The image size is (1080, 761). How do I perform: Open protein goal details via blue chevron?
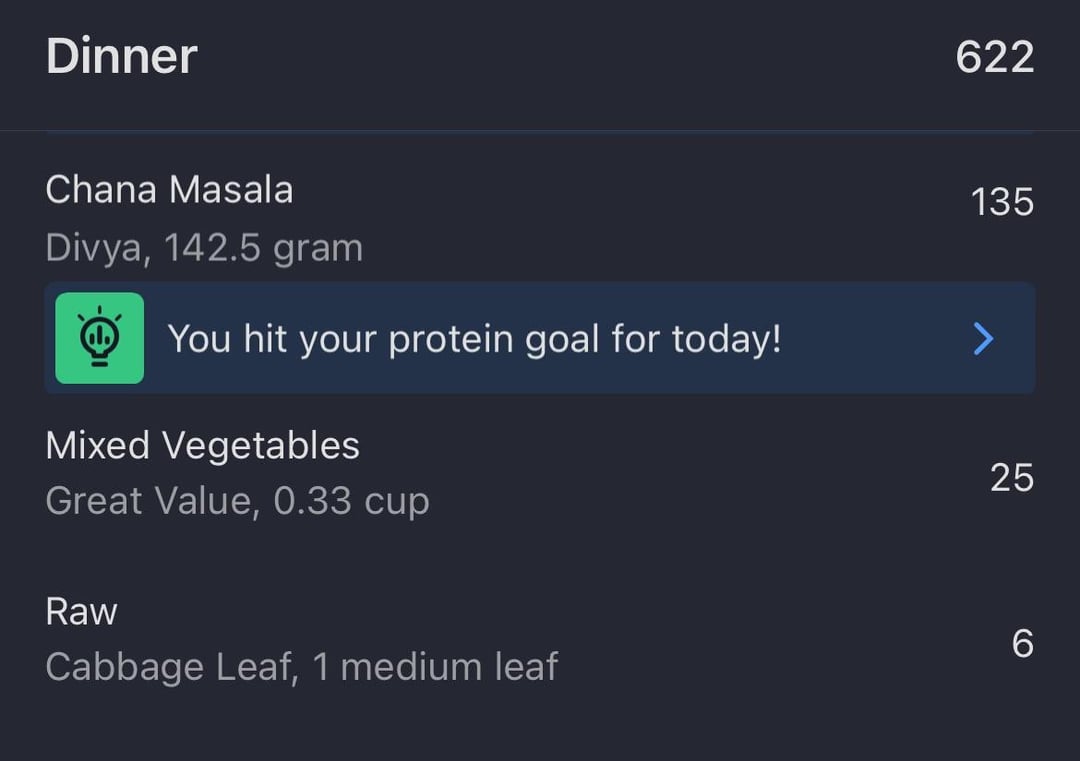click(983, 339)
